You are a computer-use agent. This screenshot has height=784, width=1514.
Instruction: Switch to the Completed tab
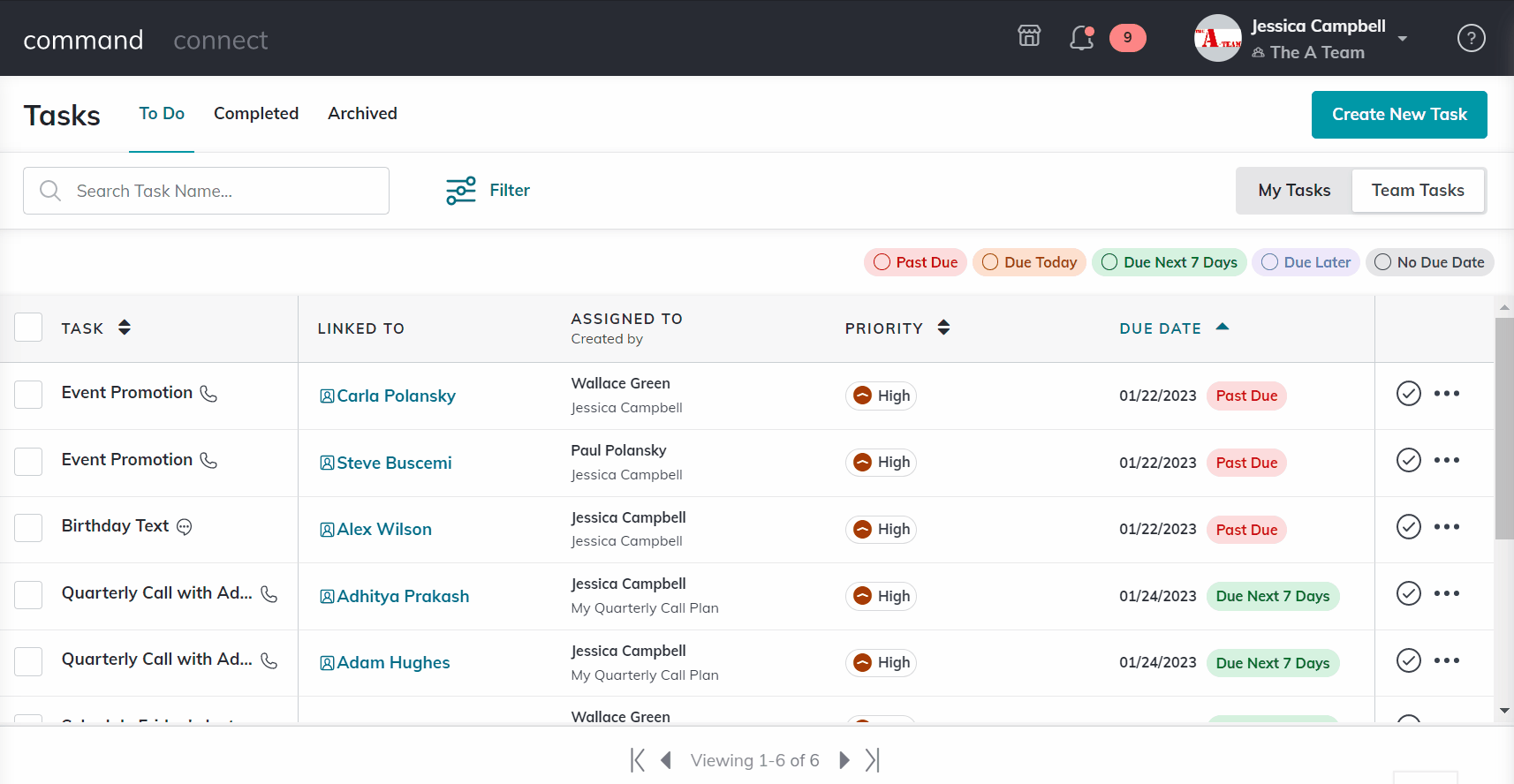[x=256, y=113]
